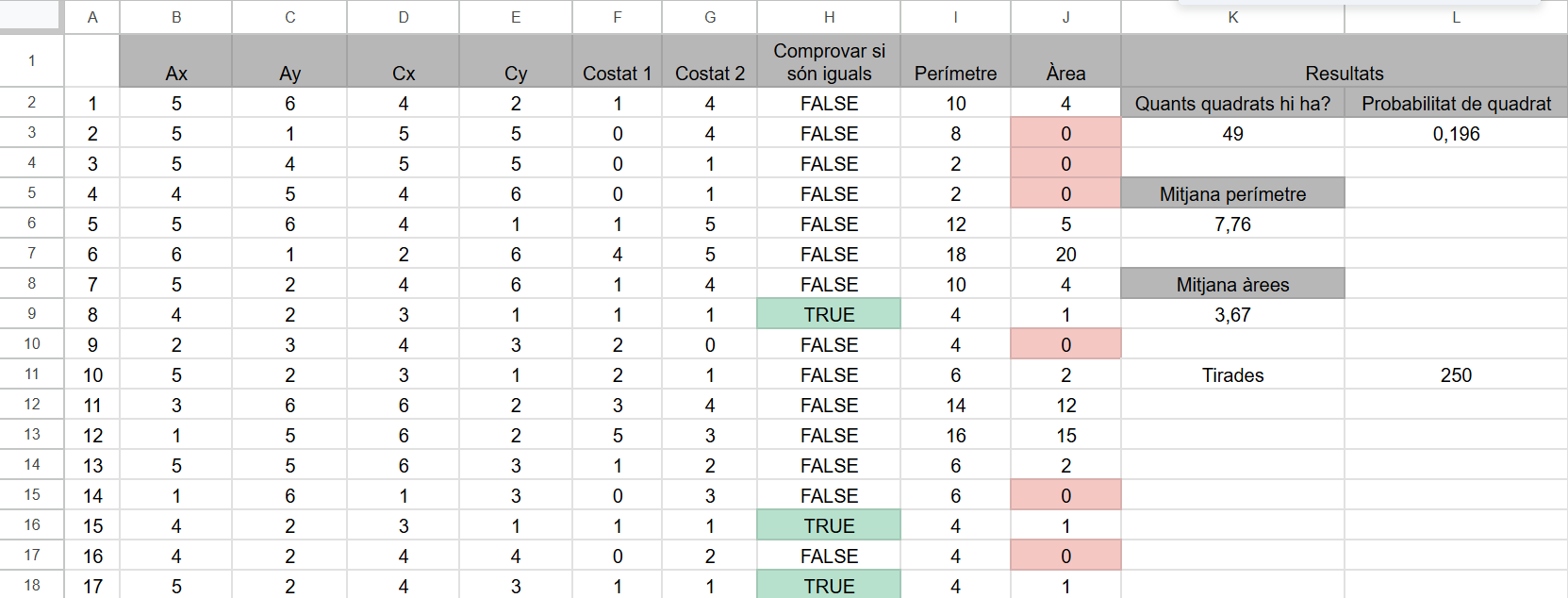This screenshot has width=1568, height=598.
Task: Click the 'Quants quadrats hi ha?' cell
Action: (x=1232, y=104)
